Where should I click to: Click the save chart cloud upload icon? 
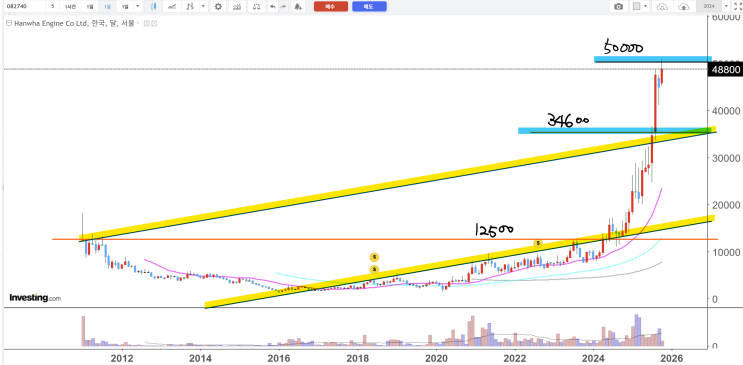point(683,7)
